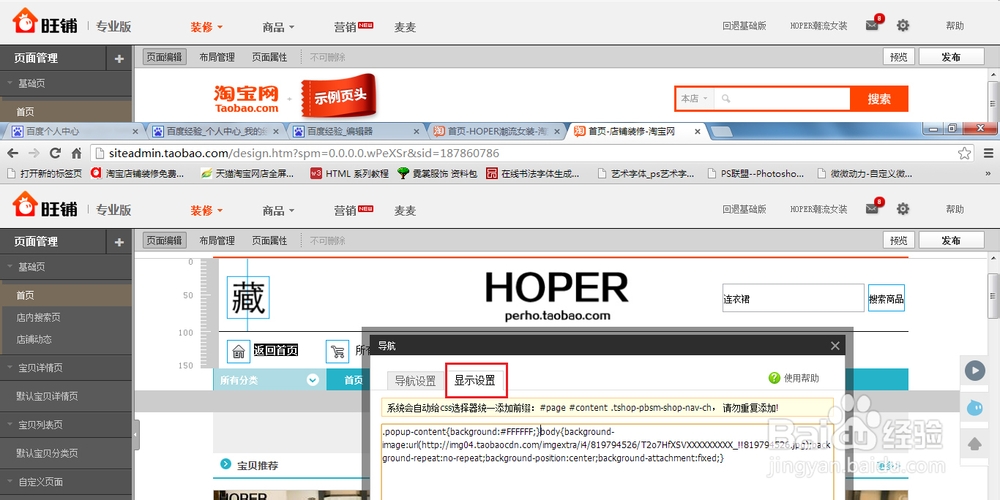Close the 首页-店铺装修-淘宝网 browser tab

pyautogui.click(x=697, y=131)
